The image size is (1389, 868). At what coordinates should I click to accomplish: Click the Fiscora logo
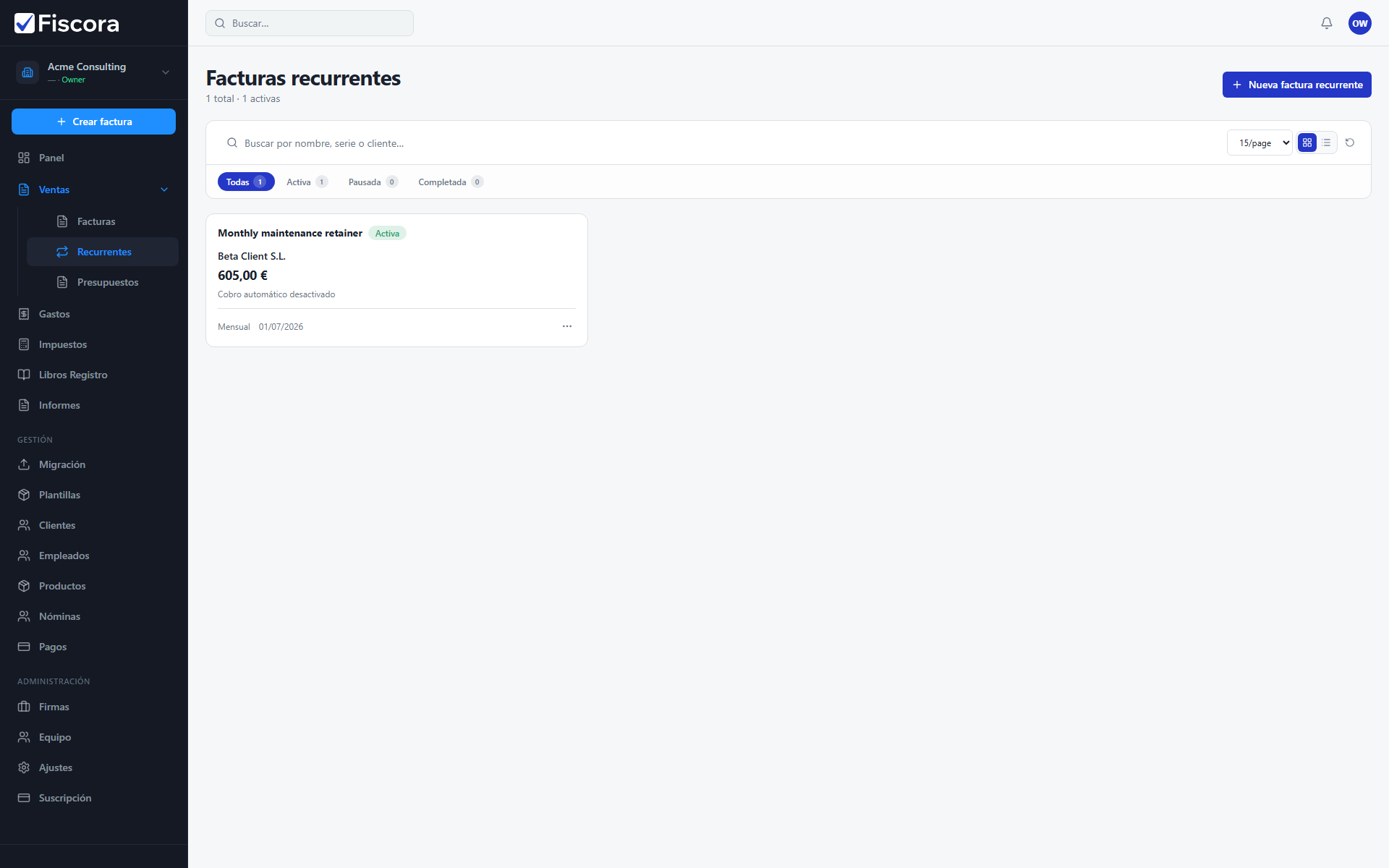point(67,23)
